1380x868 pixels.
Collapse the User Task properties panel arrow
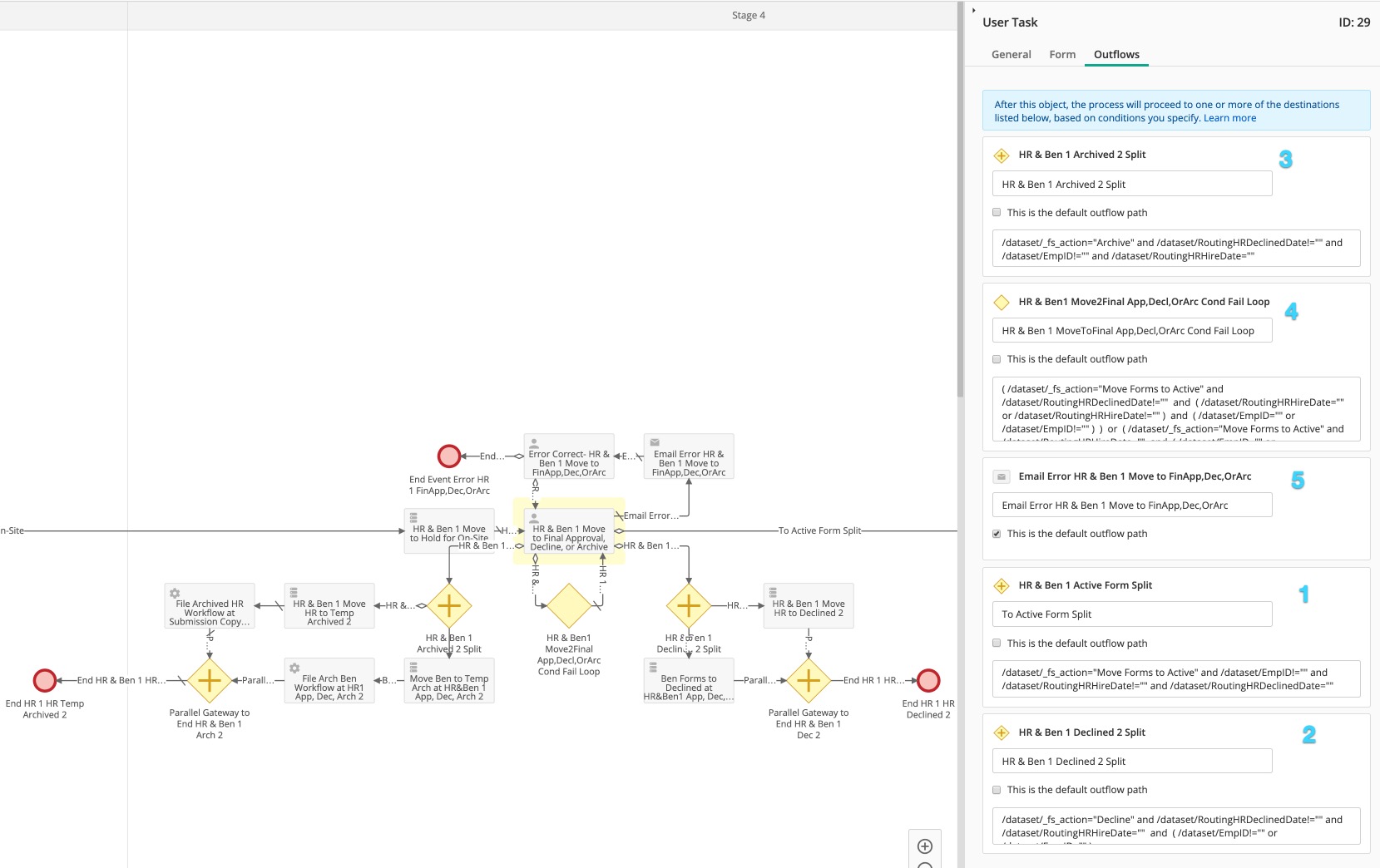pos(973,11)
